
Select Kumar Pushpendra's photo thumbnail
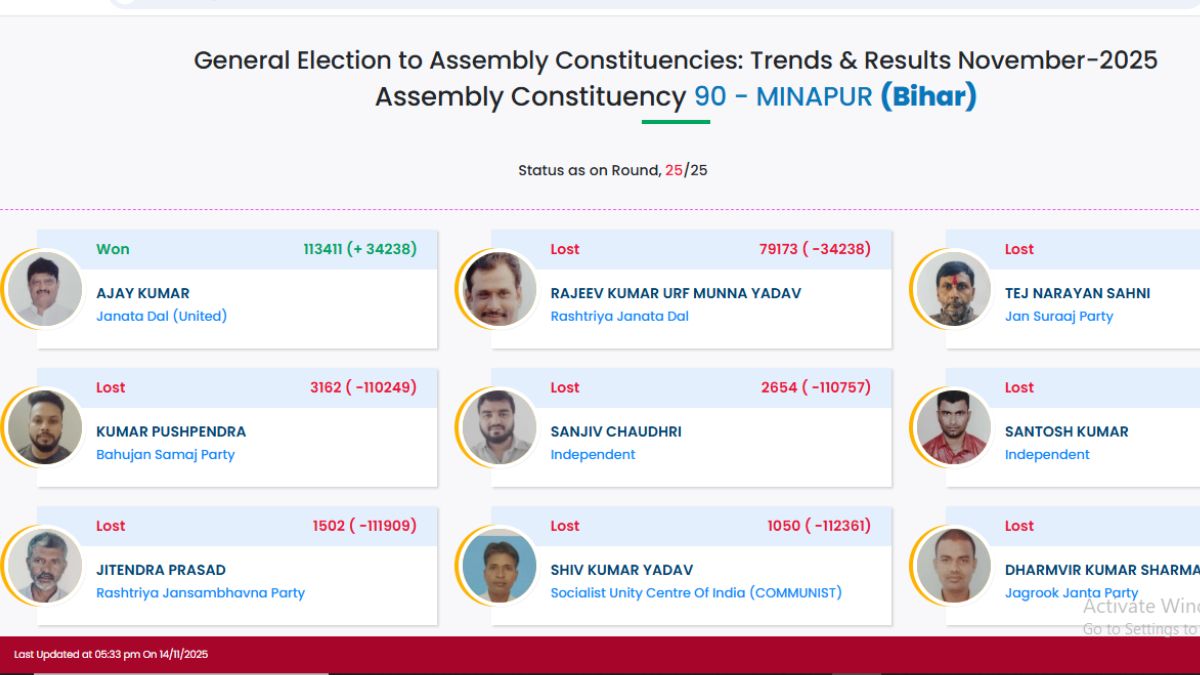tap(44, 427)
